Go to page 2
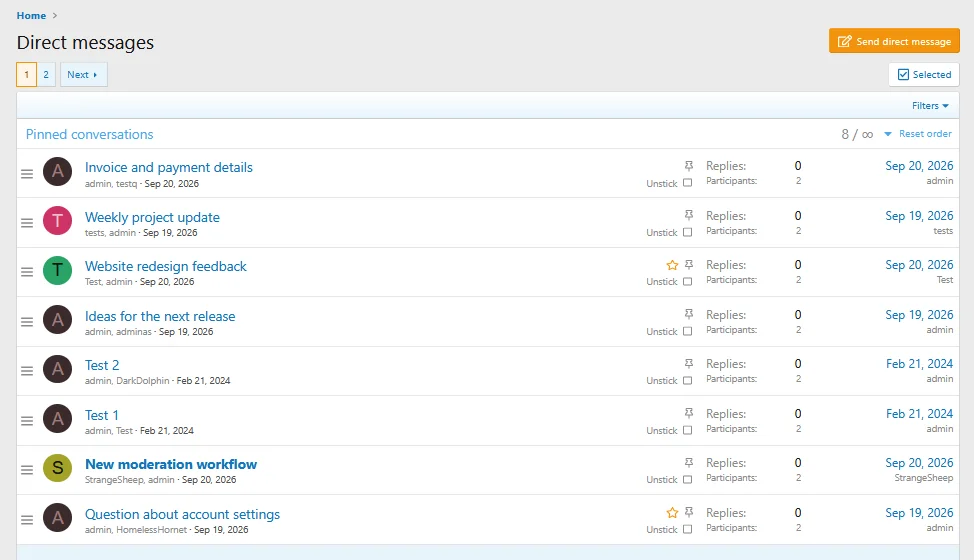The height and width of the screenshot is (560, 974). 46,75
